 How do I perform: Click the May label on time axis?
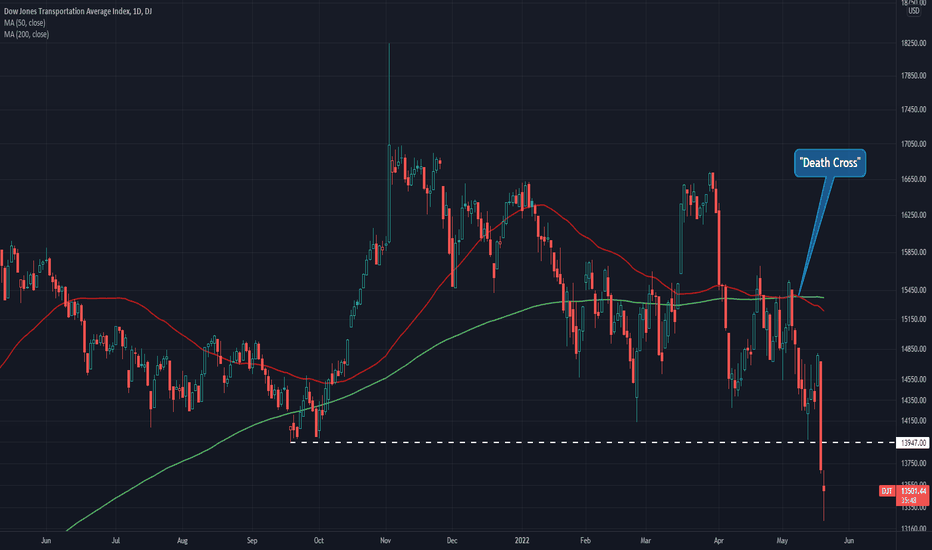click(x=782, y=540)
